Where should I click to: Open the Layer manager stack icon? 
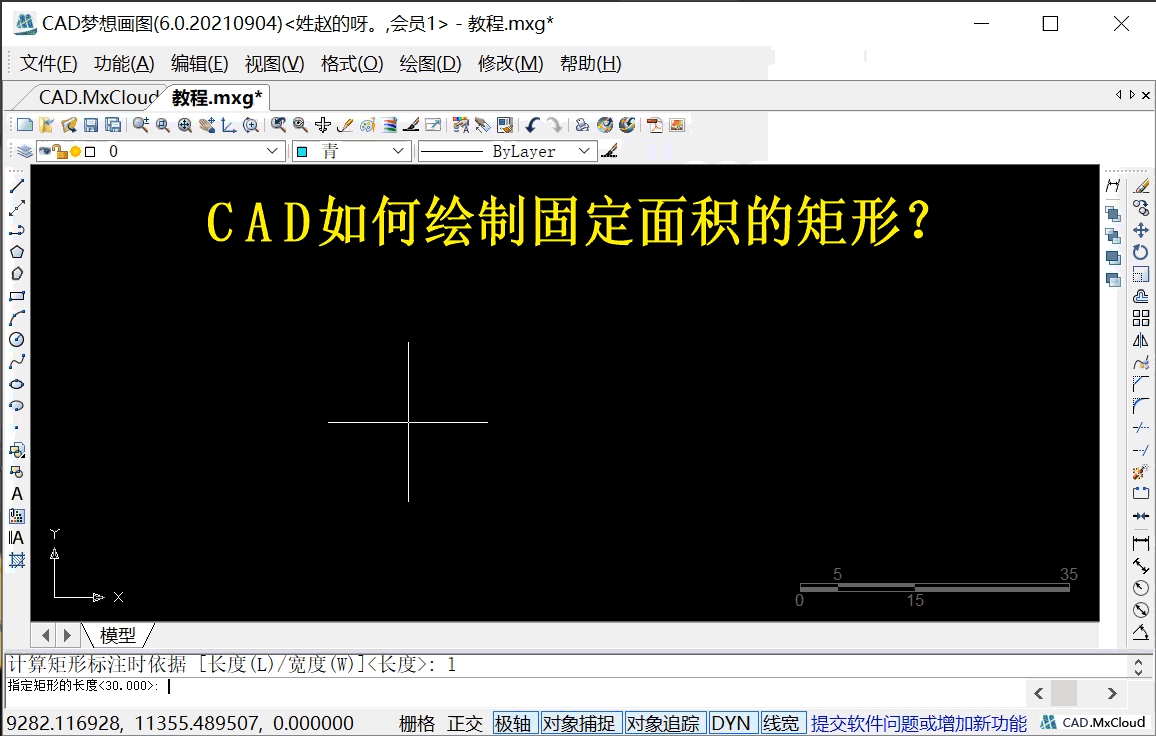(25, 151)
